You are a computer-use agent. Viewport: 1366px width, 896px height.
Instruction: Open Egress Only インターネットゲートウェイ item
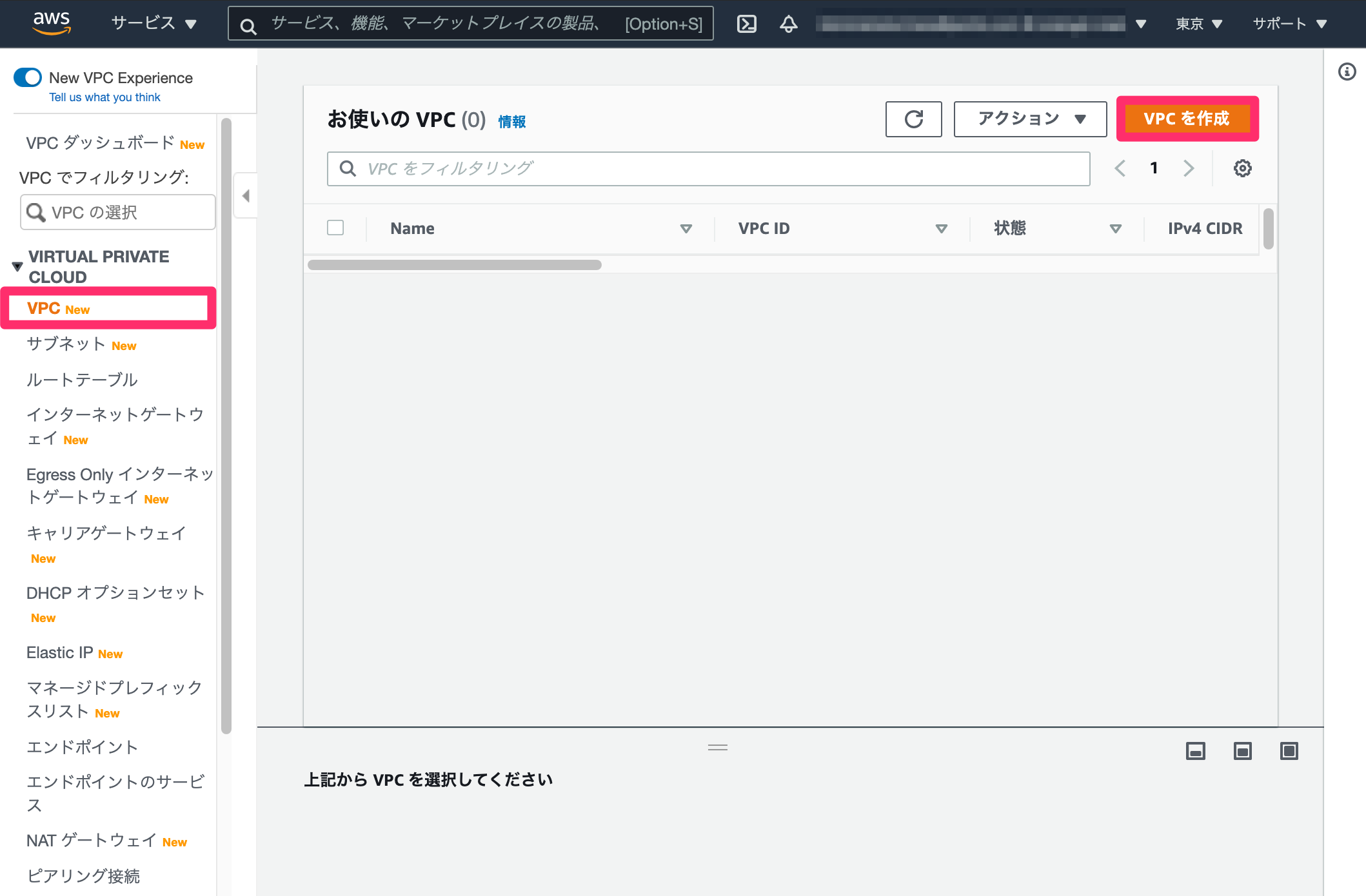click(120, 485)
